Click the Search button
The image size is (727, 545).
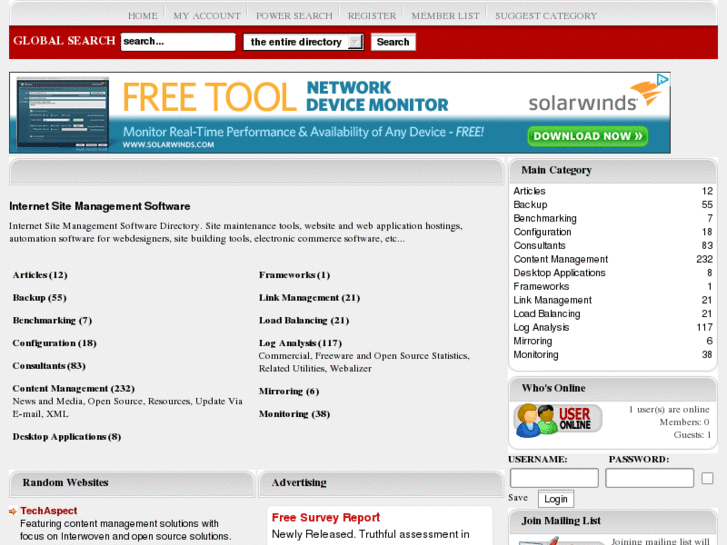pos(393,42)
